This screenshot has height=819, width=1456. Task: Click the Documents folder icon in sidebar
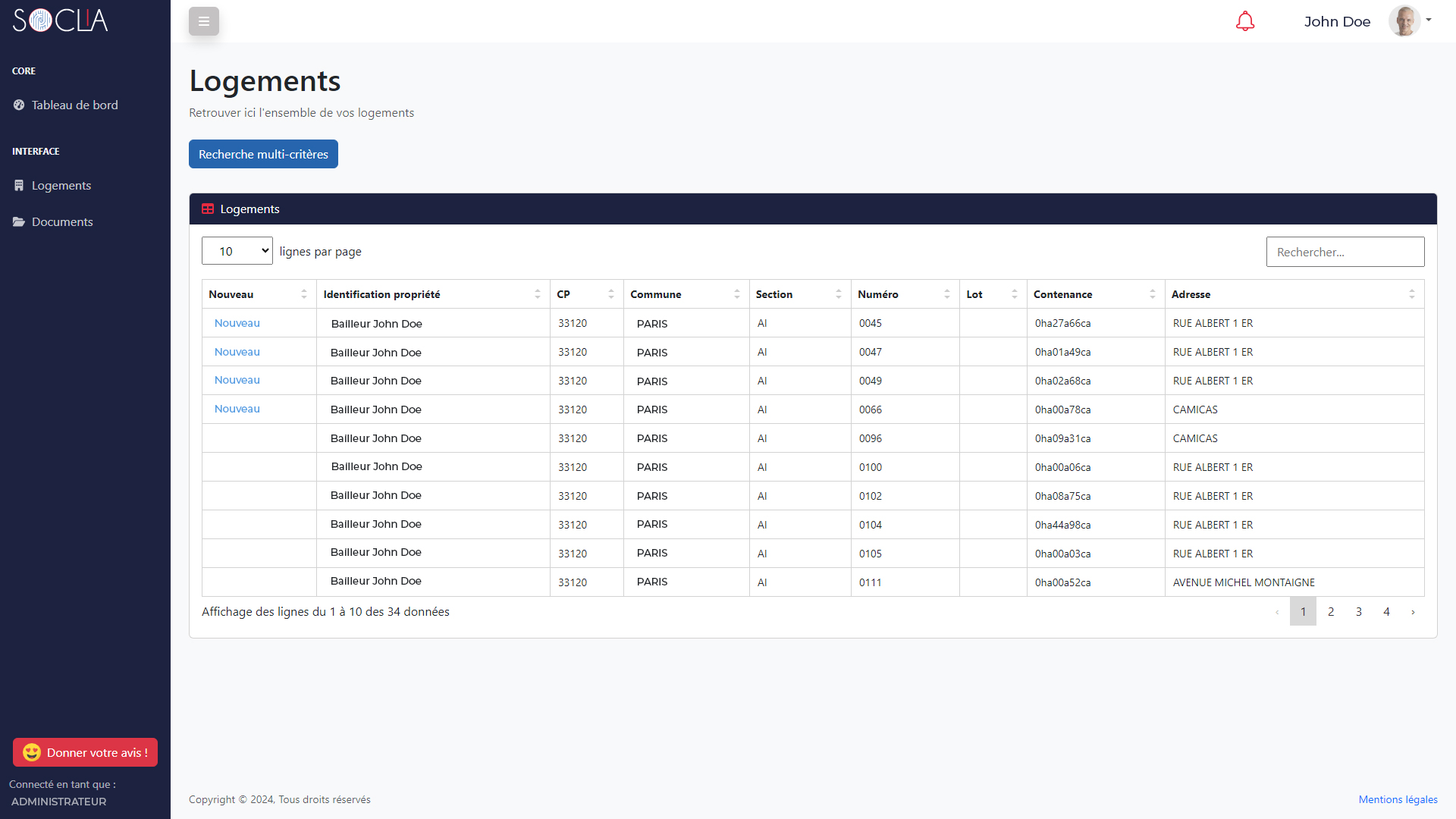point(19,222)
